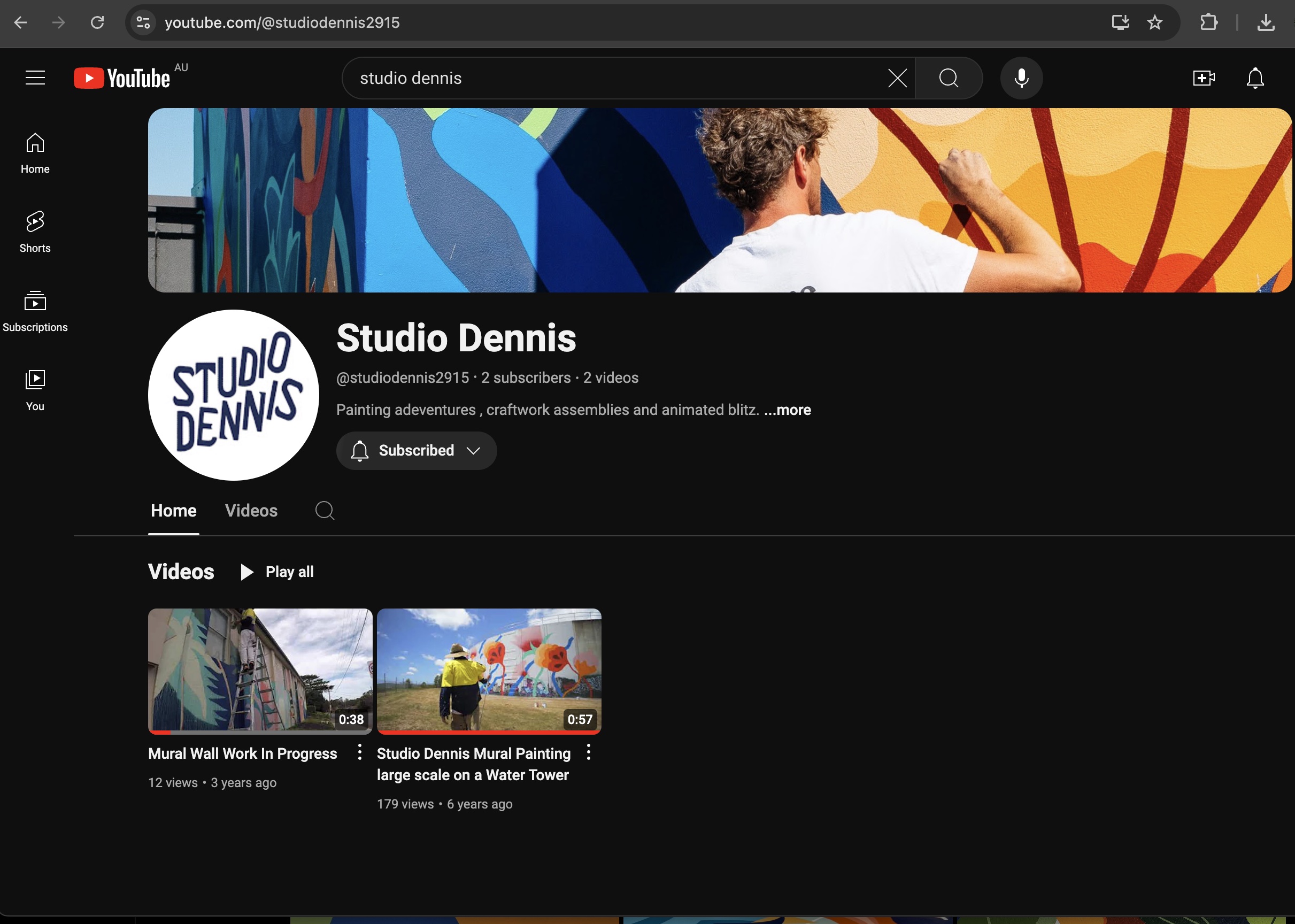Open Subscriptions in the sidebar
The width and height of the screenshot is (1295, 924).
click(x=35, y=311)
